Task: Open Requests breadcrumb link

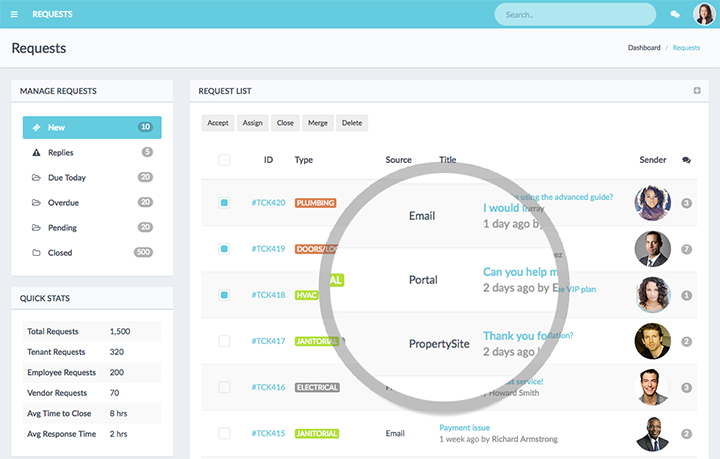Action: [686, 48]
